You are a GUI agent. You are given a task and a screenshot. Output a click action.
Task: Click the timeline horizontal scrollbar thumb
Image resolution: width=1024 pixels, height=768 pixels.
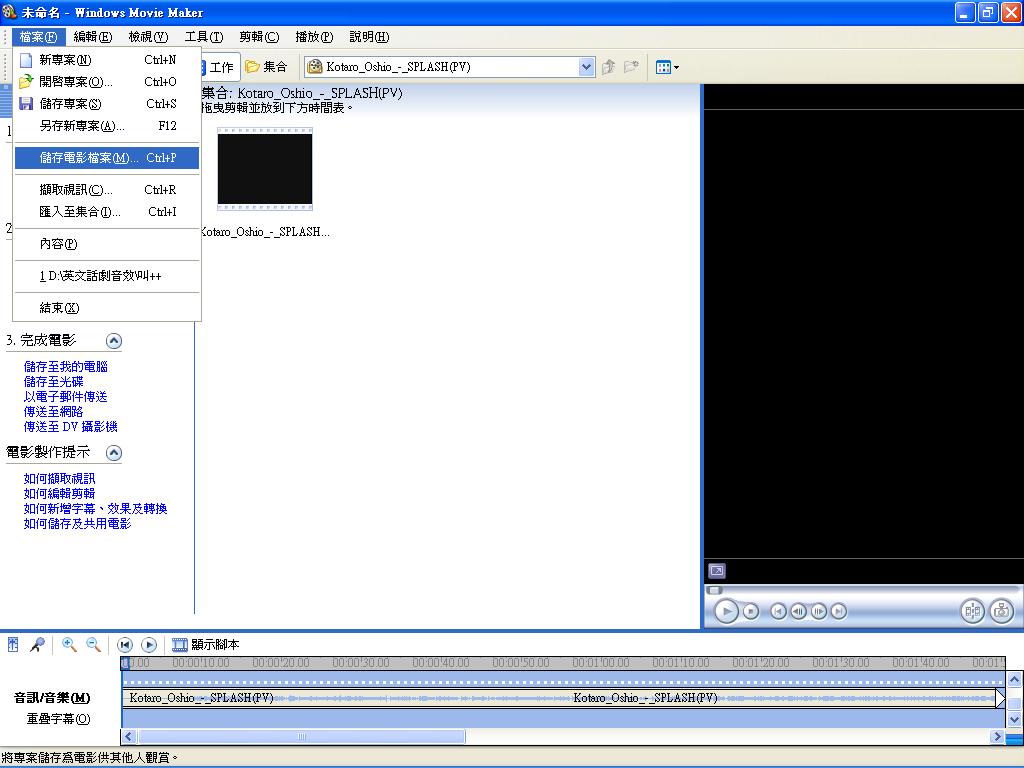tap(302, 737)
